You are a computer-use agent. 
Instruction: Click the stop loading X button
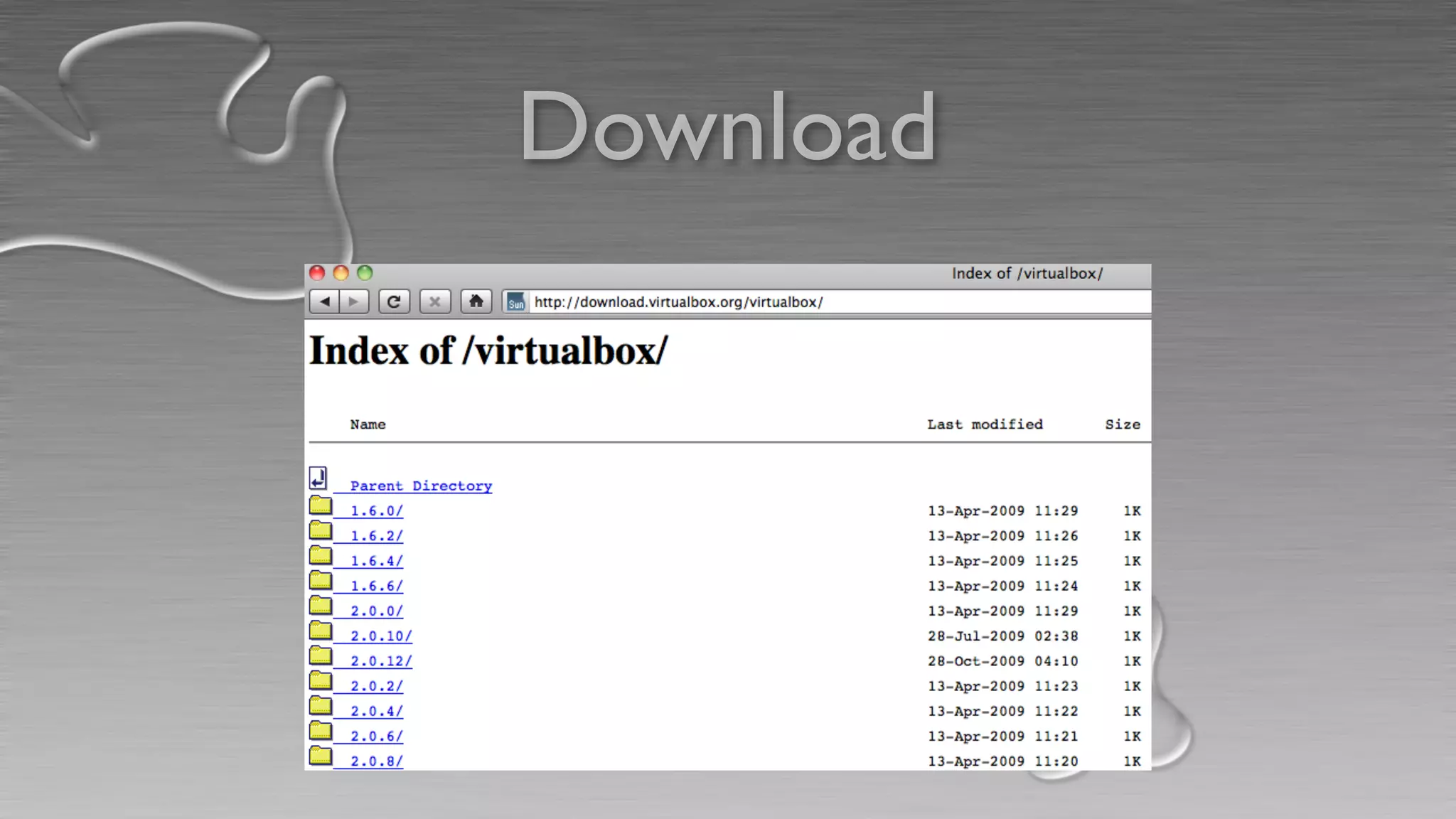click(x=435, y=301)
